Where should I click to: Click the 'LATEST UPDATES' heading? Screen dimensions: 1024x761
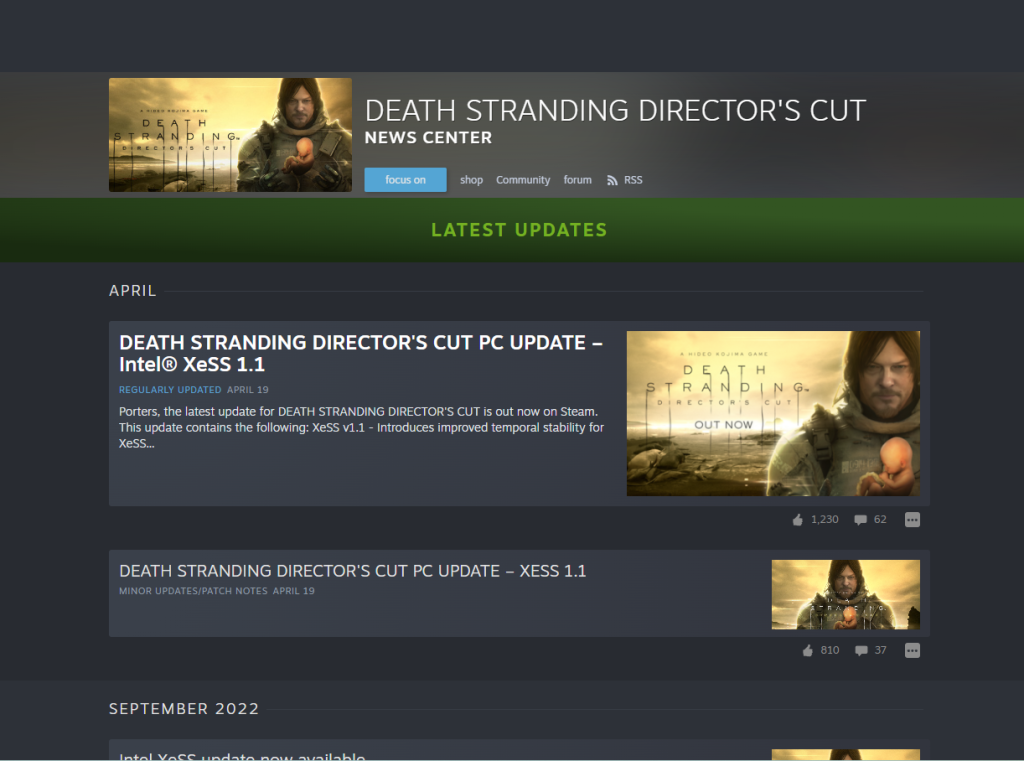pyautogui.click(x=519, y=230)
